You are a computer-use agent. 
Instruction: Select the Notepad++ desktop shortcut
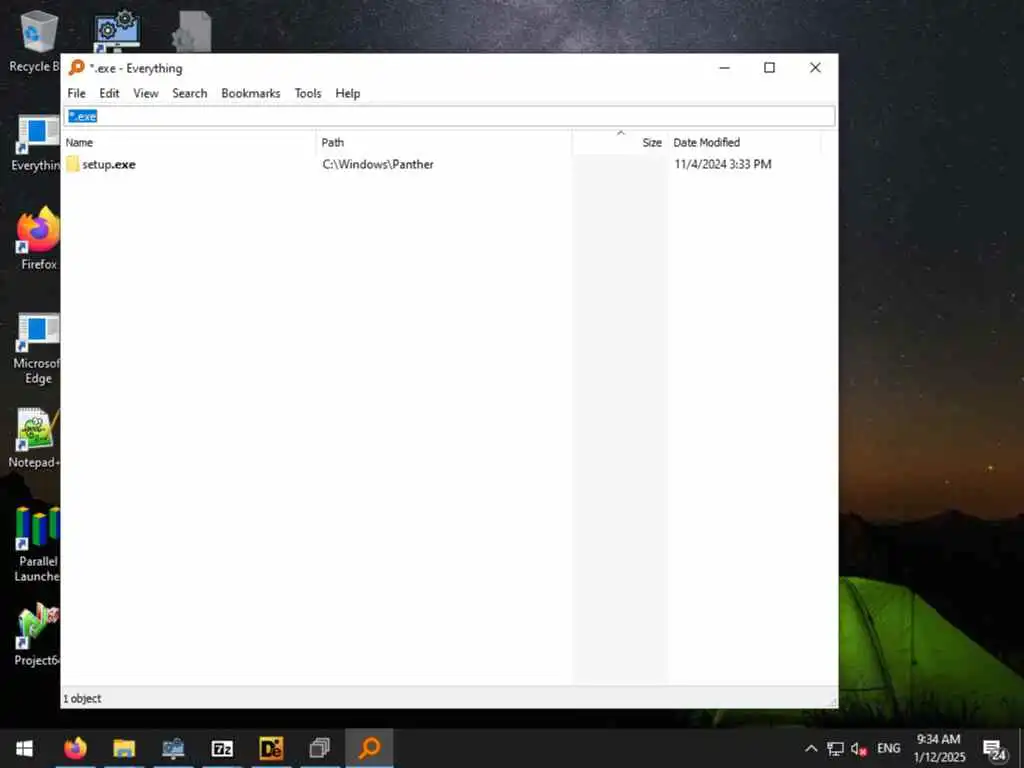tap(37, 438)
